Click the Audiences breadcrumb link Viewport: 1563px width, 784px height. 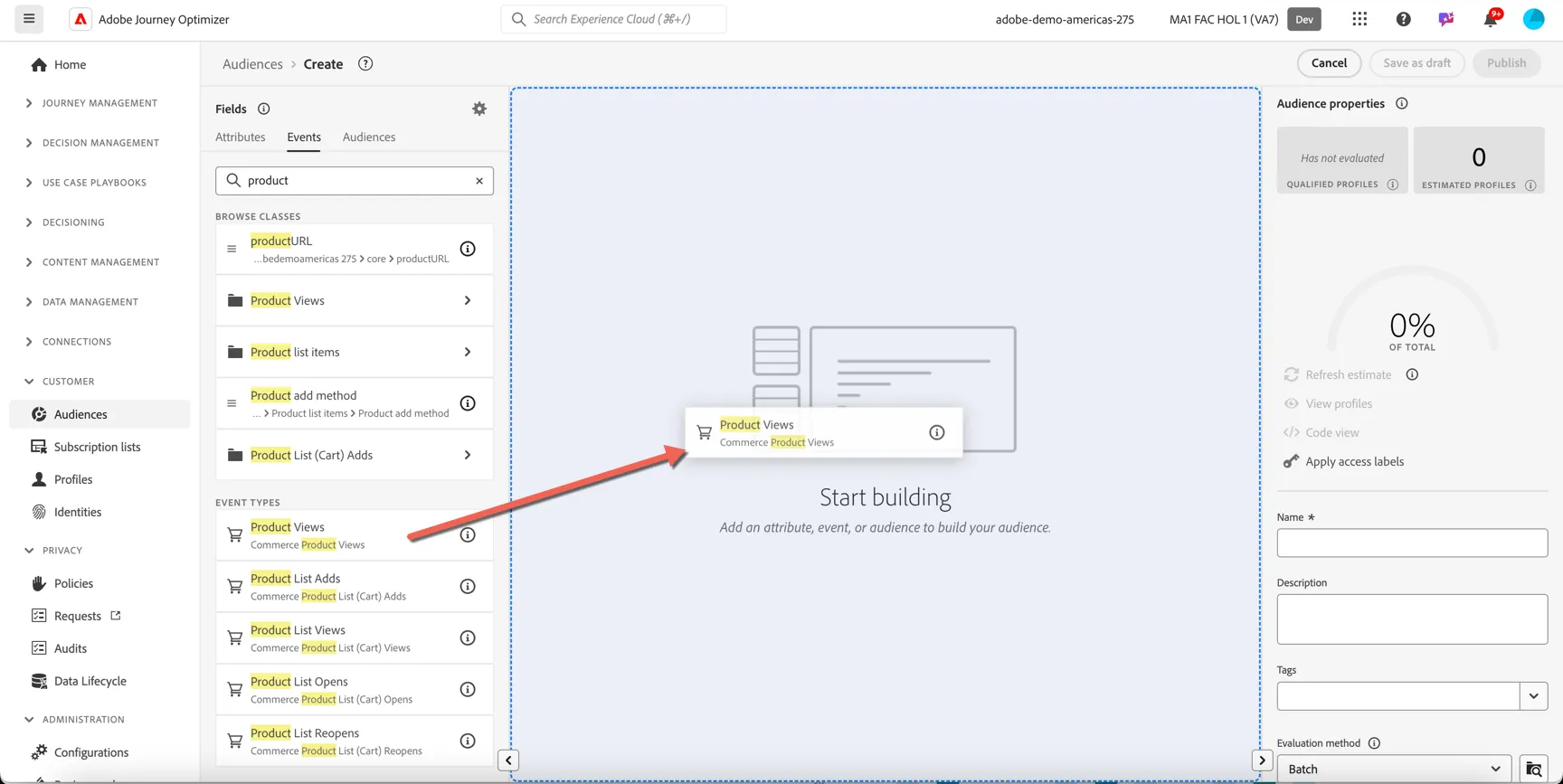pos(252,64)
